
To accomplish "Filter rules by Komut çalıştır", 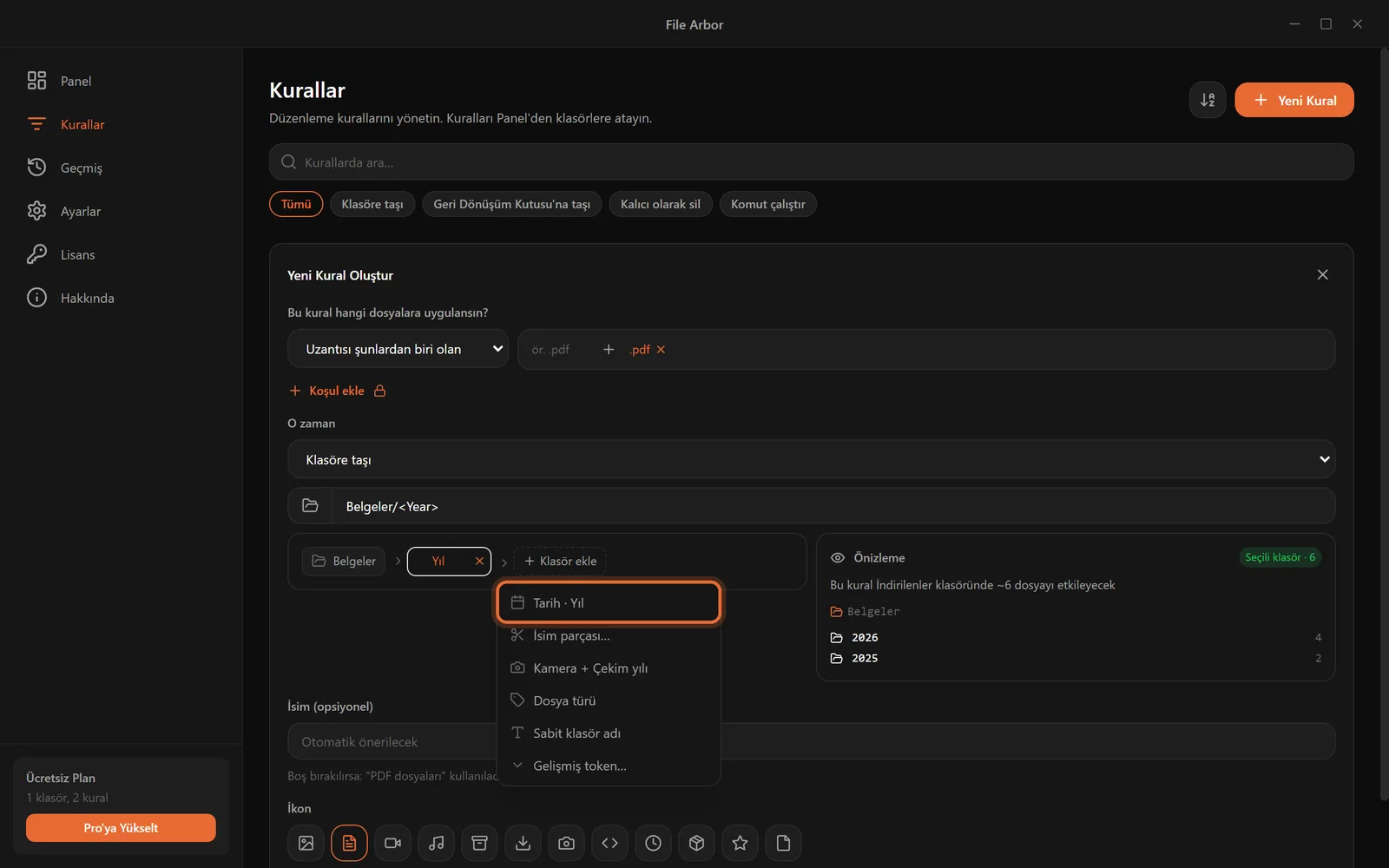I will coord(768,204).
